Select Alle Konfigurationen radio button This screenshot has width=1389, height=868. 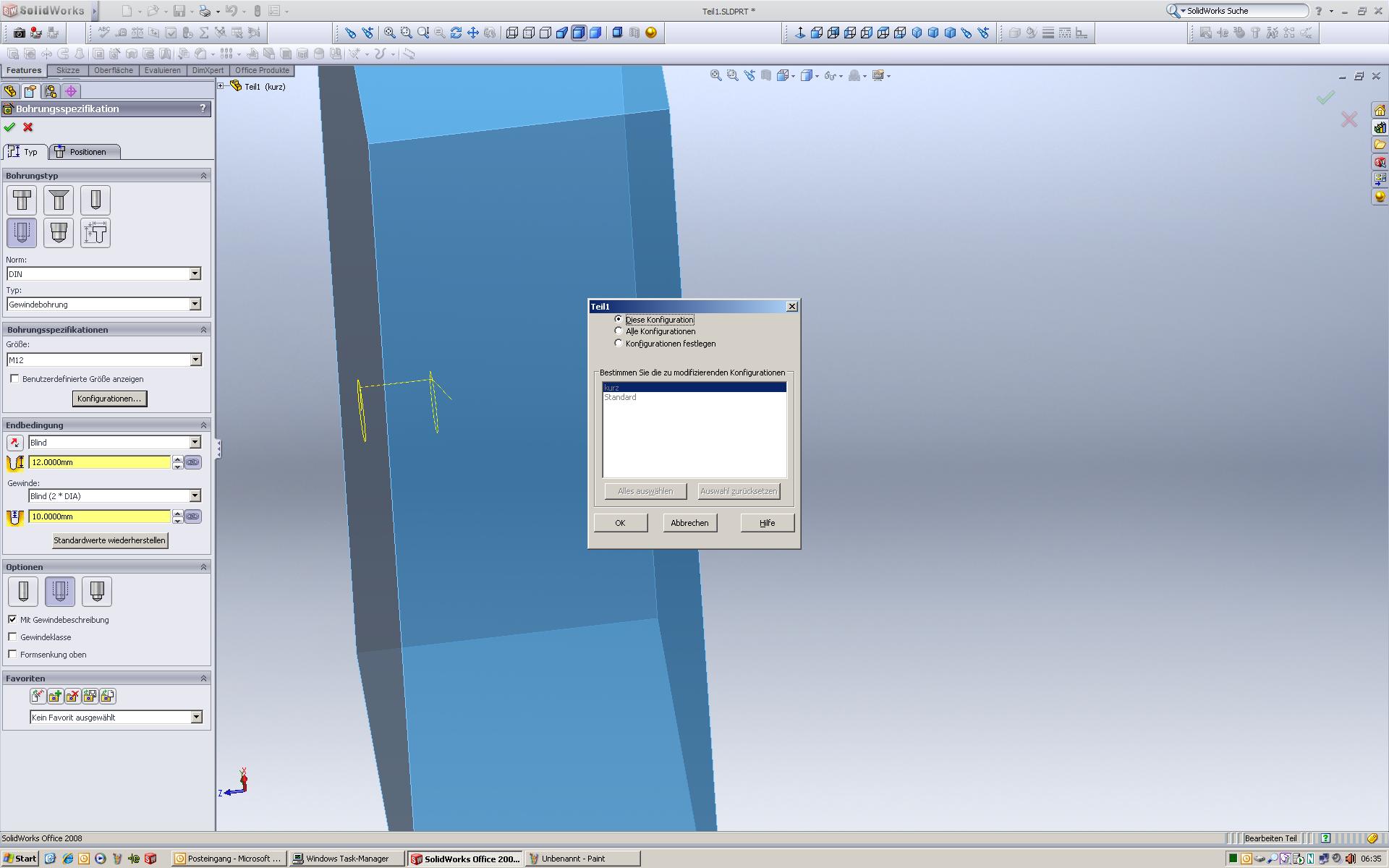pos(619,331)
